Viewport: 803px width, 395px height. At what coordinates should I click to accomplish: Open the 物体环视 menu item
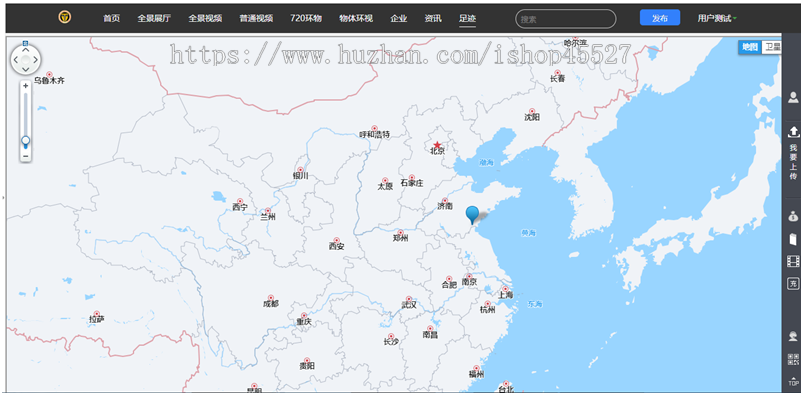pos(356,18)
